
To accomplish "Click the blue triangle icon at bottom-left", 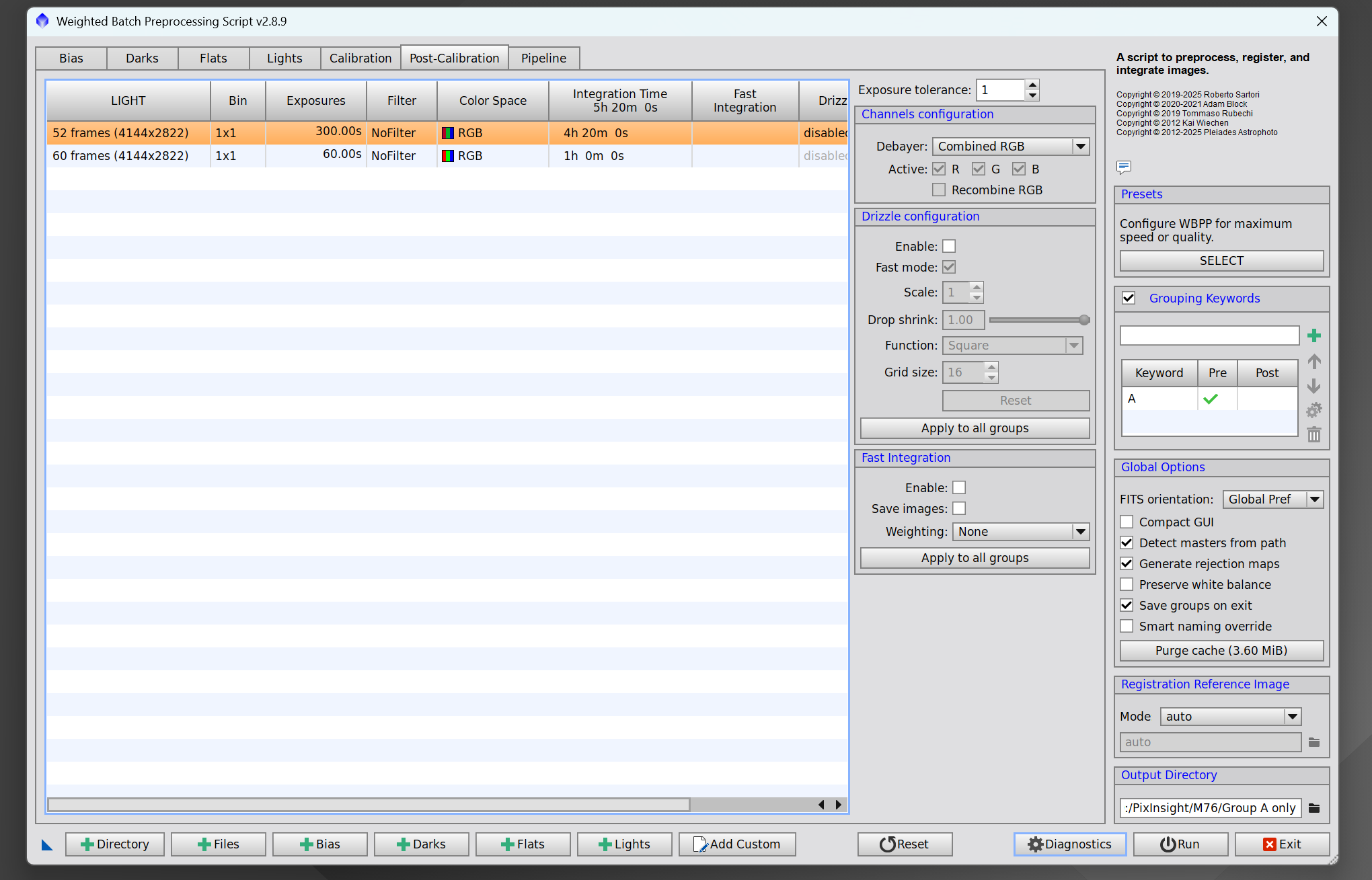I will click(47, 844).
